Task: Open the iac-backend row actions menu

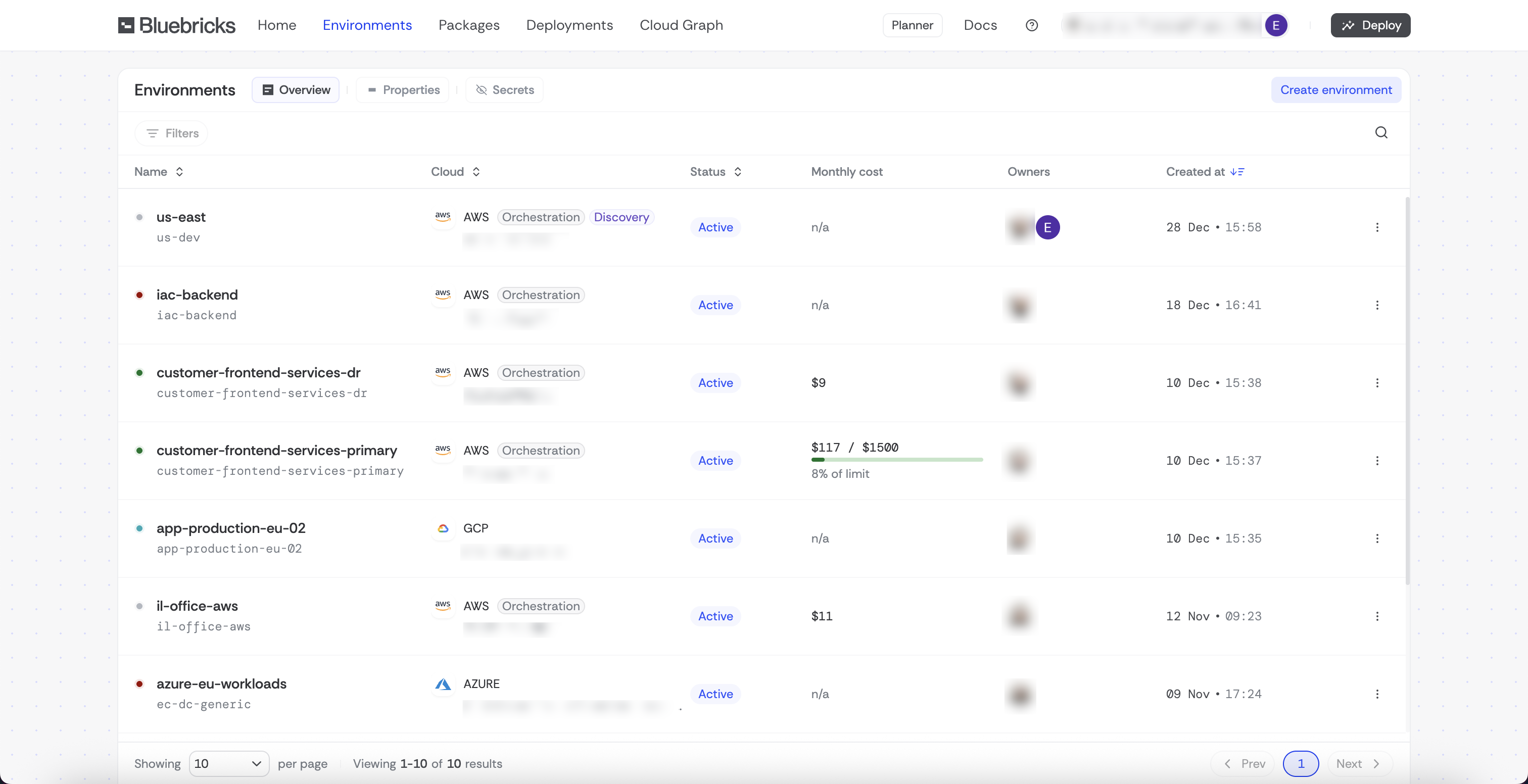Action: pyautogui.click(x=1377, y=306)
